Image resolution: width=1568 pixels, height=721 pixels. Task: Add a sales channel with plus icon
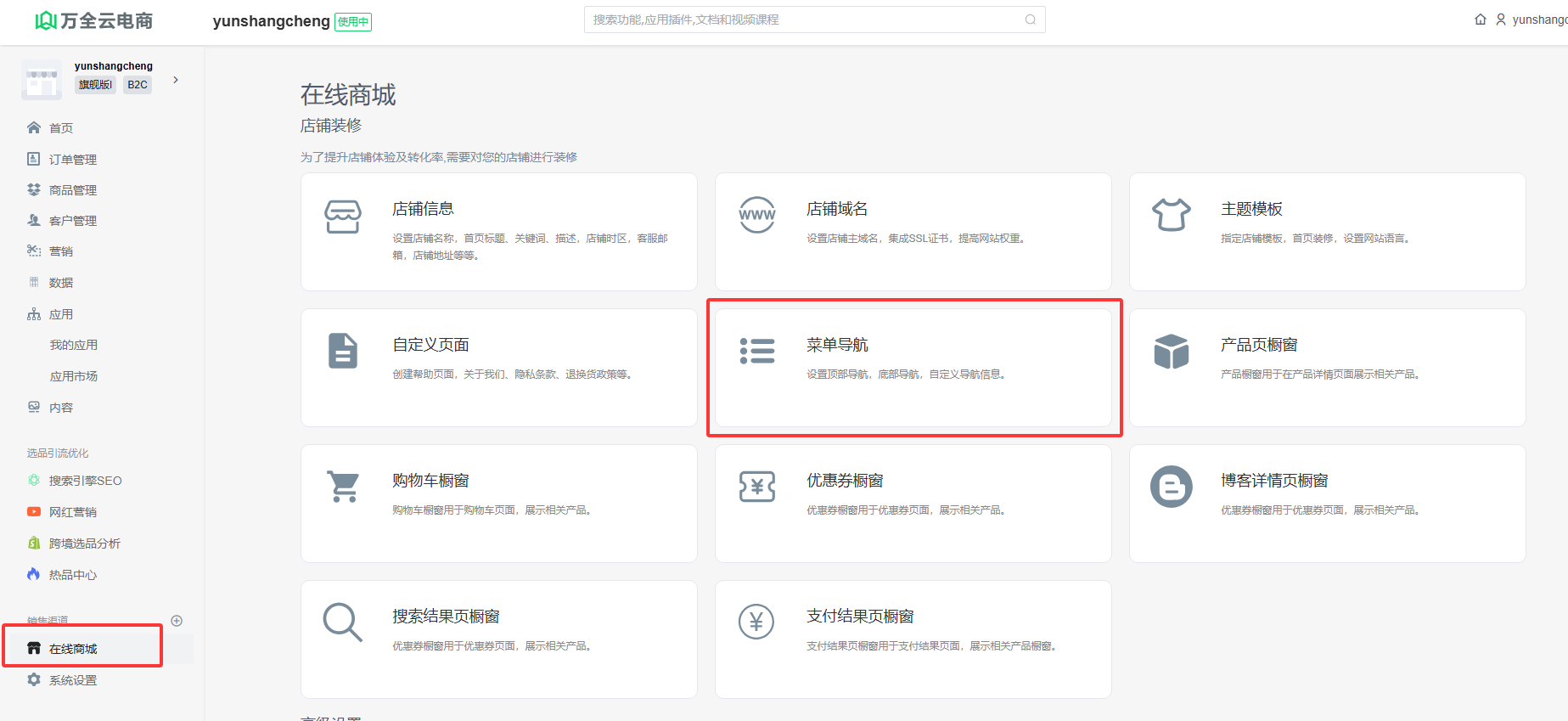click(177, 621)
